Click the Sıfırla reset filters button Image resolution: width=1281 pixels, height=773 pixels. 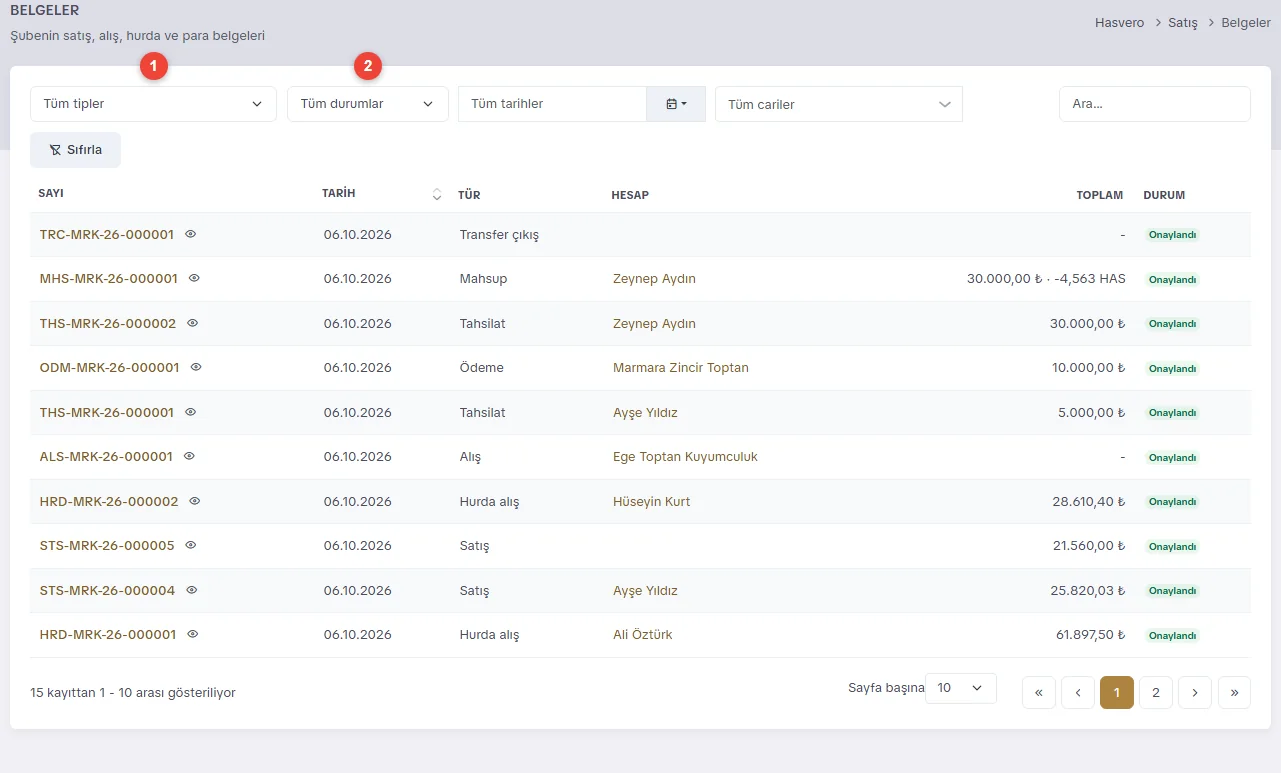(x=76, y=150)
